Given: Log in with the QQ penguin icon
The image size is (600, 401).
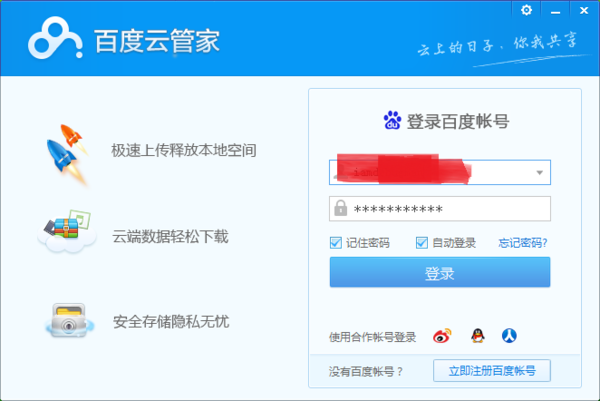Looking at the screenshot, I should (x=478, y=336).
